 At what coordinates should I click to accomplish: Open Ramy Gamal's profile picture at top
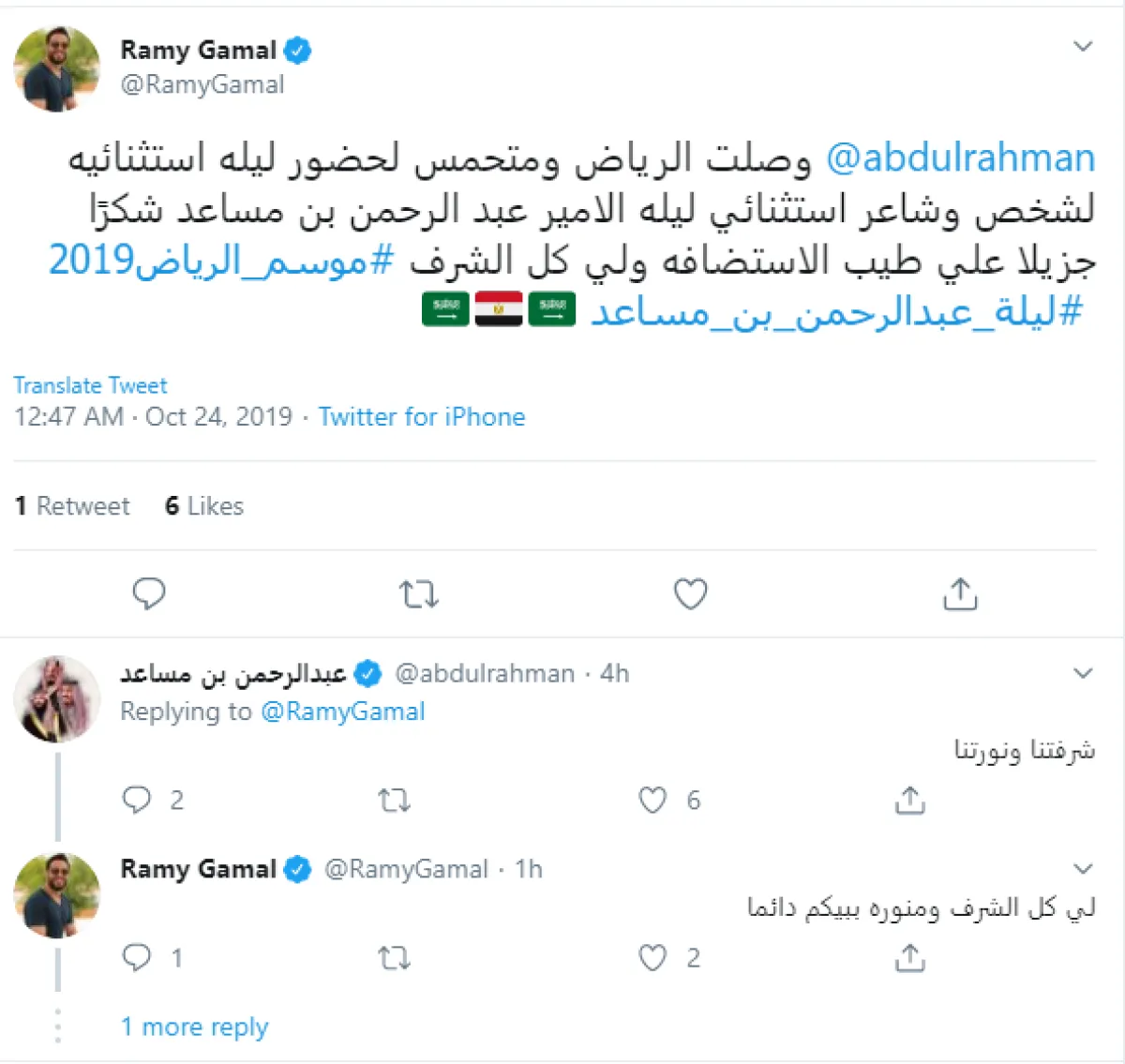[x=57, y=69]
